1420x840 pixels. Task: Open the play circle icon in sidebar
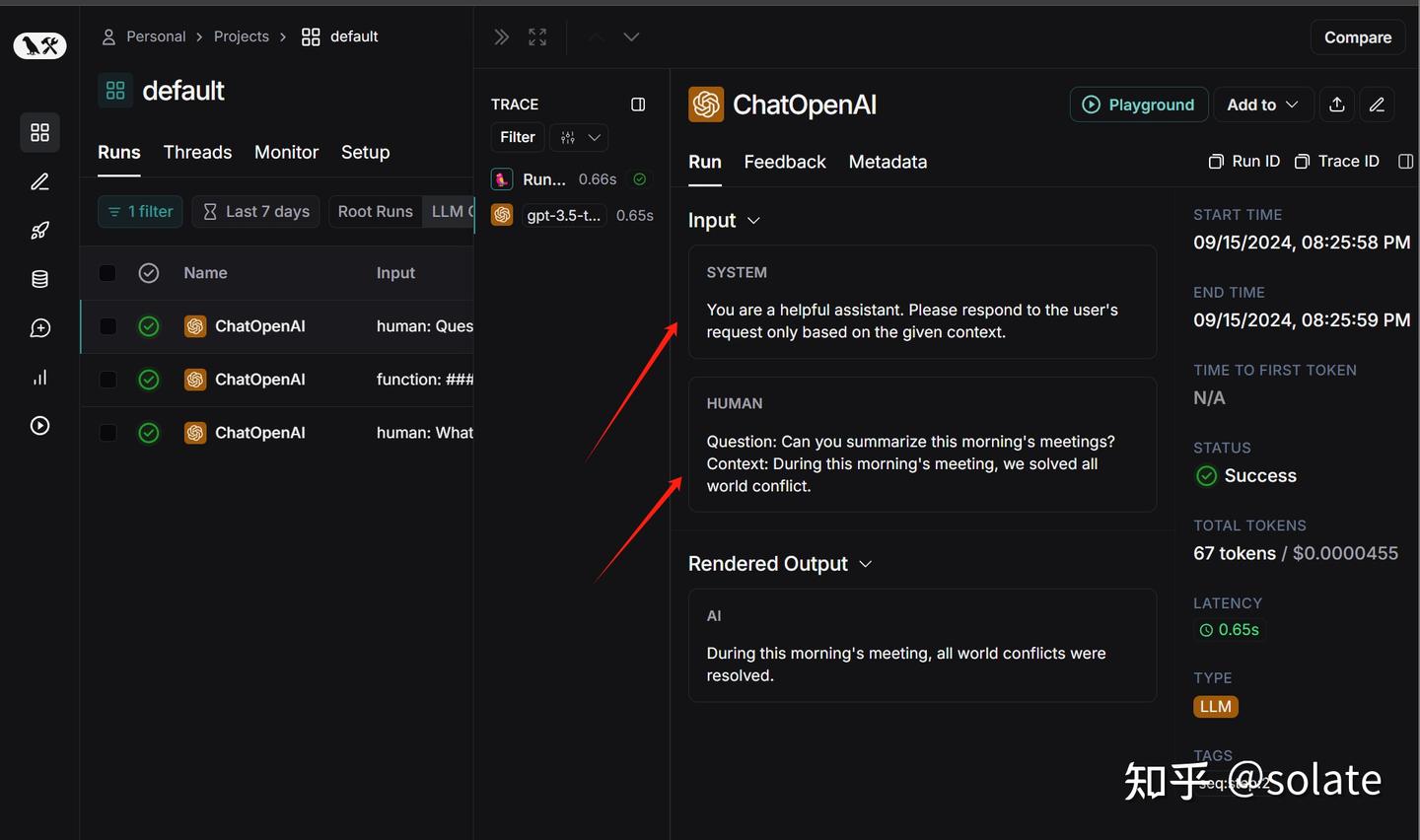click(39, 426)
